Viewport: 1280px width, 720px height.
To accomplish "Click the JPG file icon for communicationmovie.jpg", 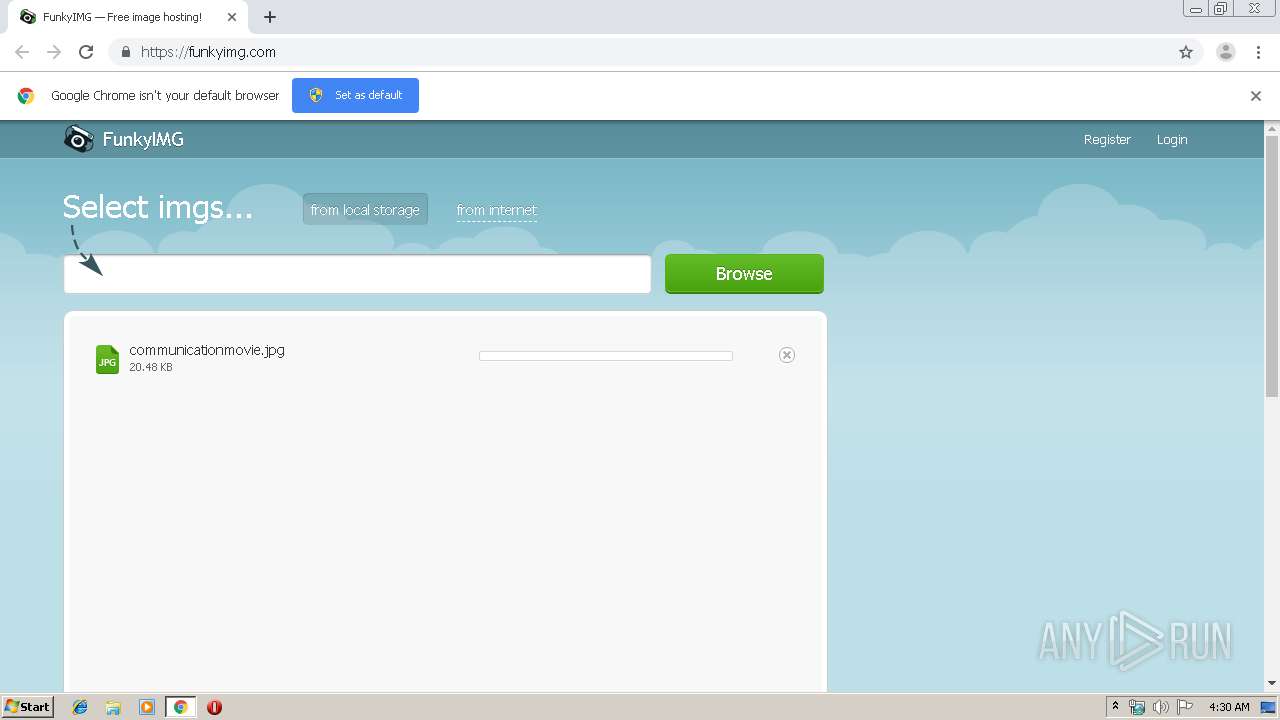I will click(x=107, y=359).
